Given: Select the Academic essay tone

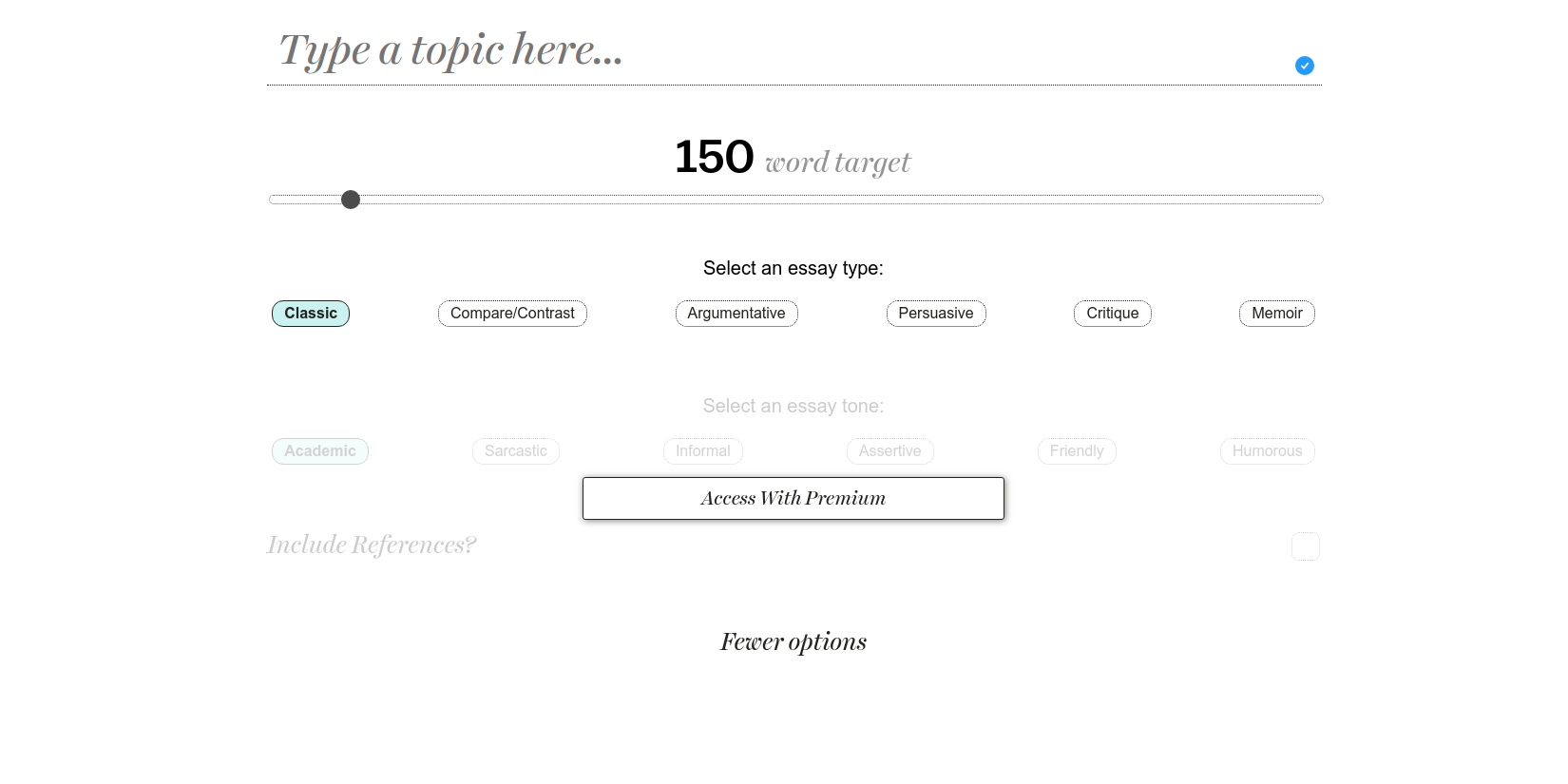Looking at the screenshot, I should click(x=320, y=451).
